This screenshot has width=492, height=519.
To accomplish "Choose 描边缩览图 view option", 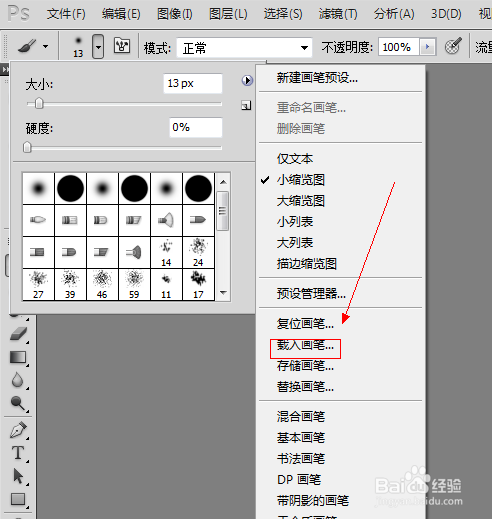I will [x=307, y=264].
